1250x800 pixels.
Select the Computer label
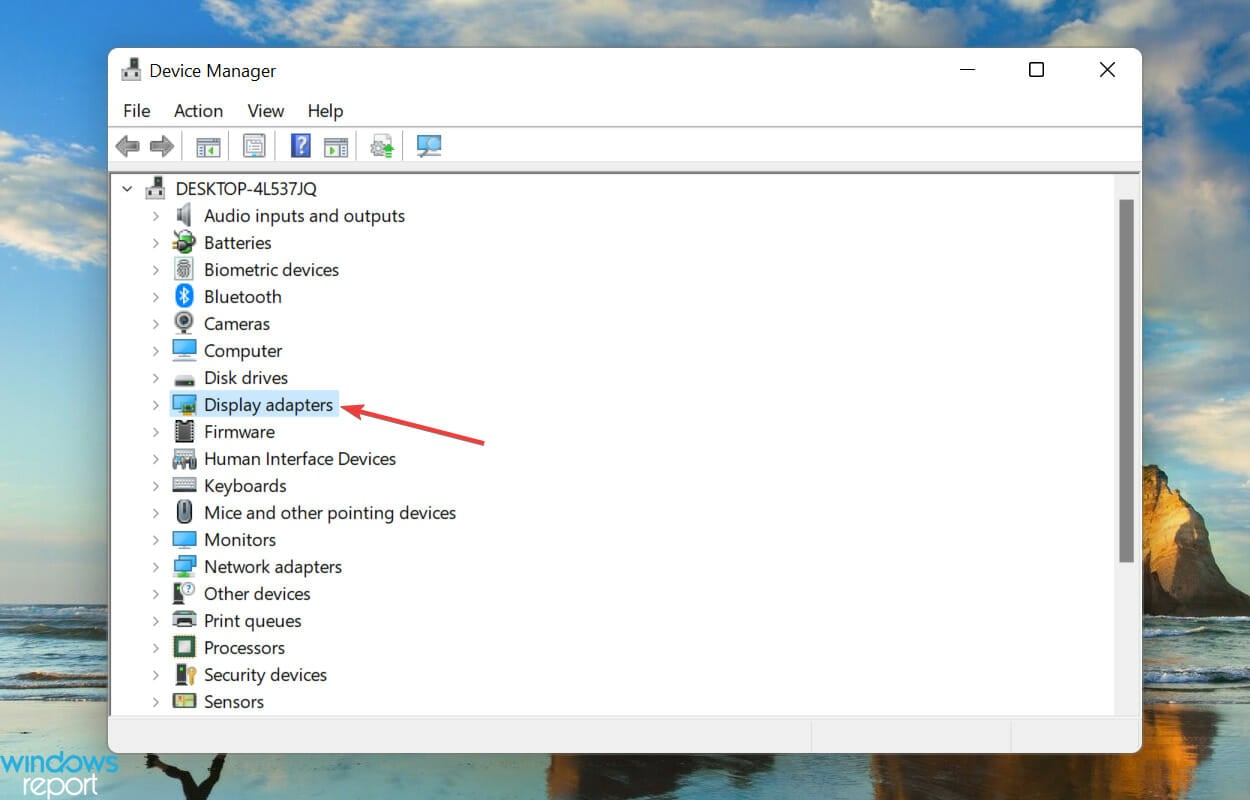(243, 351)
